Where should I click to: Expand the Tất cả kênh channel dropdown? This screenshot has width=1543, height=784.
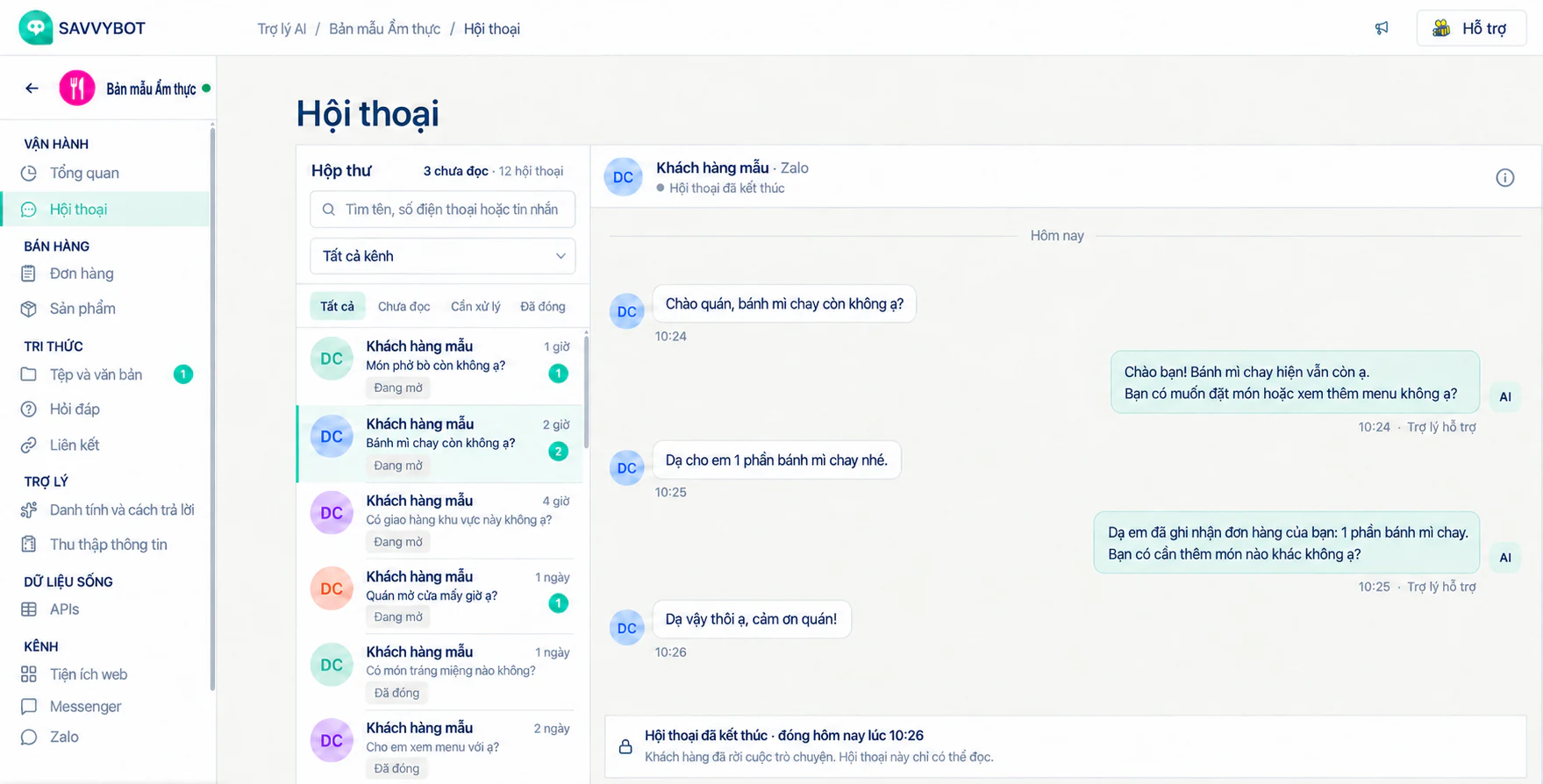(x=443, y=256)
